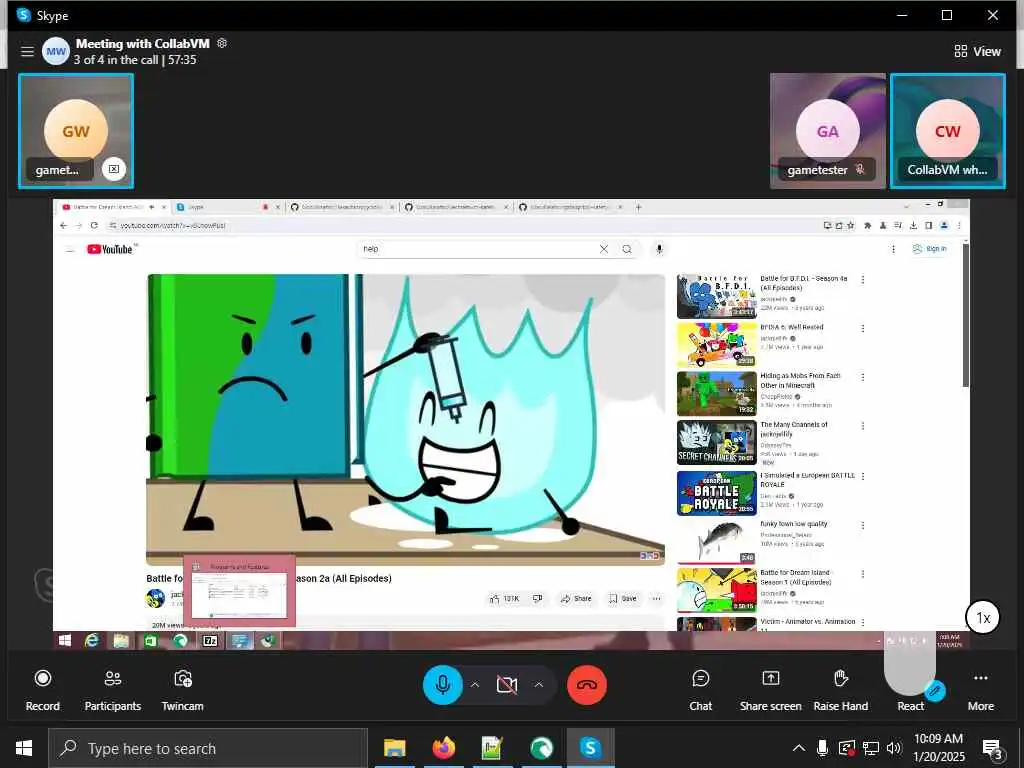
Task: Mute the microphone
Action: [x=443, y=684]
